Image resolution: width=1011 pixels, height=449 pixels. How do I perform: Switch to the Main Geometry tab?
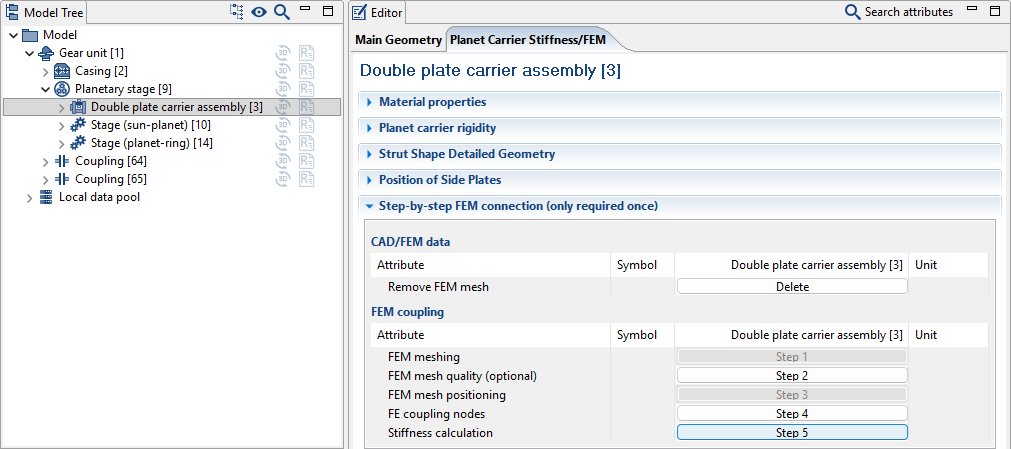(398, 40)
